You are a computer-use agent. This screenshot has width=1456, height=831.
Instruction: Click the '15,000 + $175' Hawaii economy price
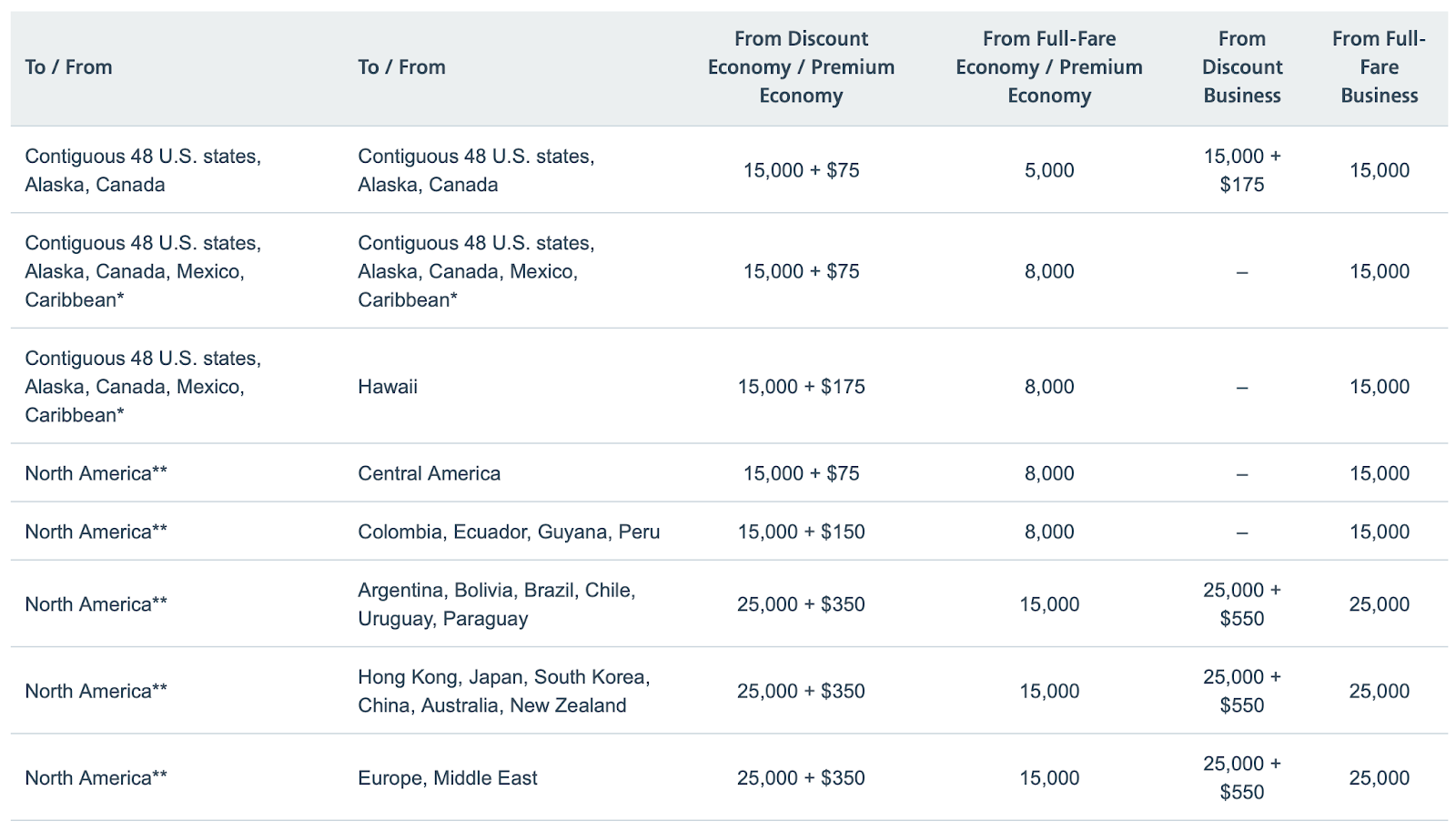pyautogui.click(x=801, y=387)
